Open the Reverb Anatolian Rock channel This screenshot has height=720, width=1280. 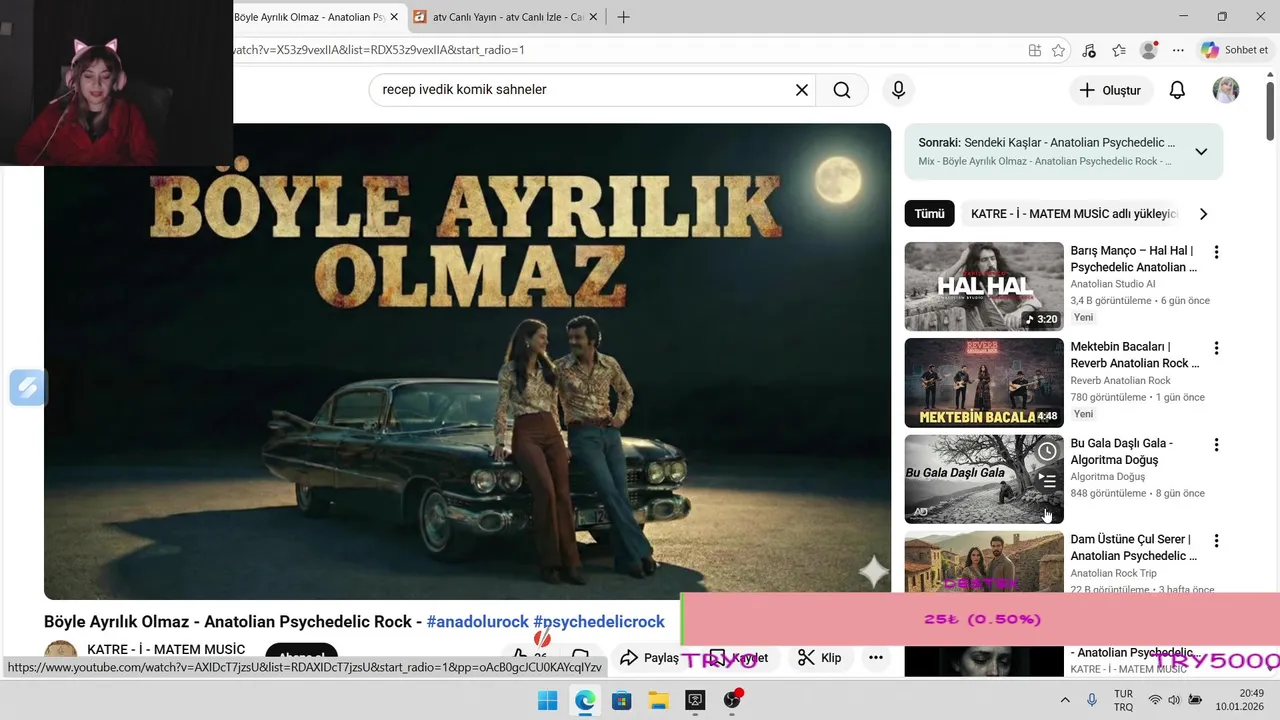click(1120, 380)
